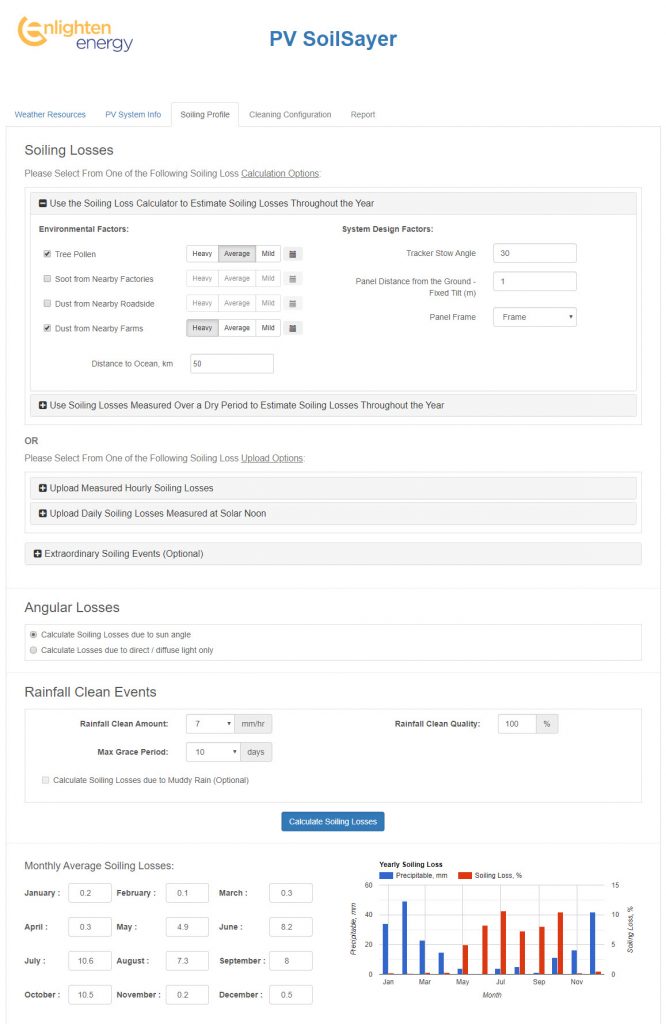This screenshot has height=1024, width=666.
Task: Expand Upload Daily Soiling Losses at Solar Noon
Action: [x=333, y=514]
